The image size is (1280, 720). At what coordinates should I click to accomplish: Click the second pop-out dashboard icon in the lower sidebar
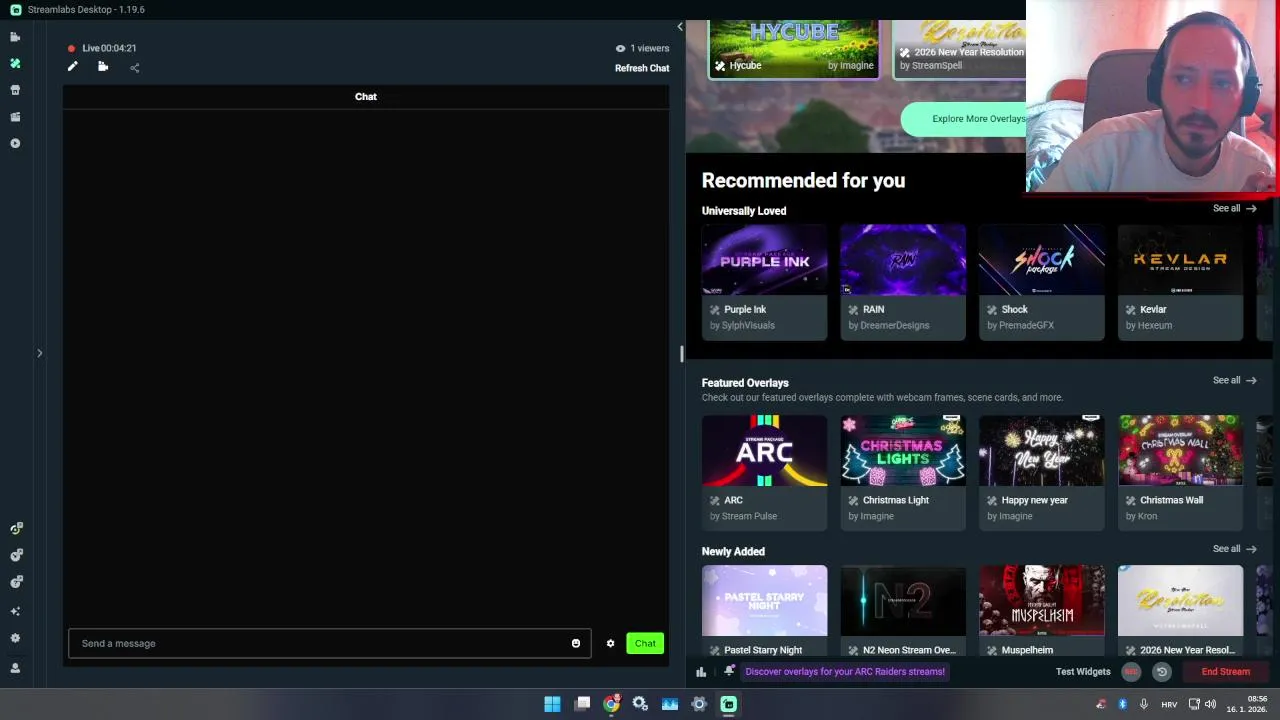click(15, 555)
